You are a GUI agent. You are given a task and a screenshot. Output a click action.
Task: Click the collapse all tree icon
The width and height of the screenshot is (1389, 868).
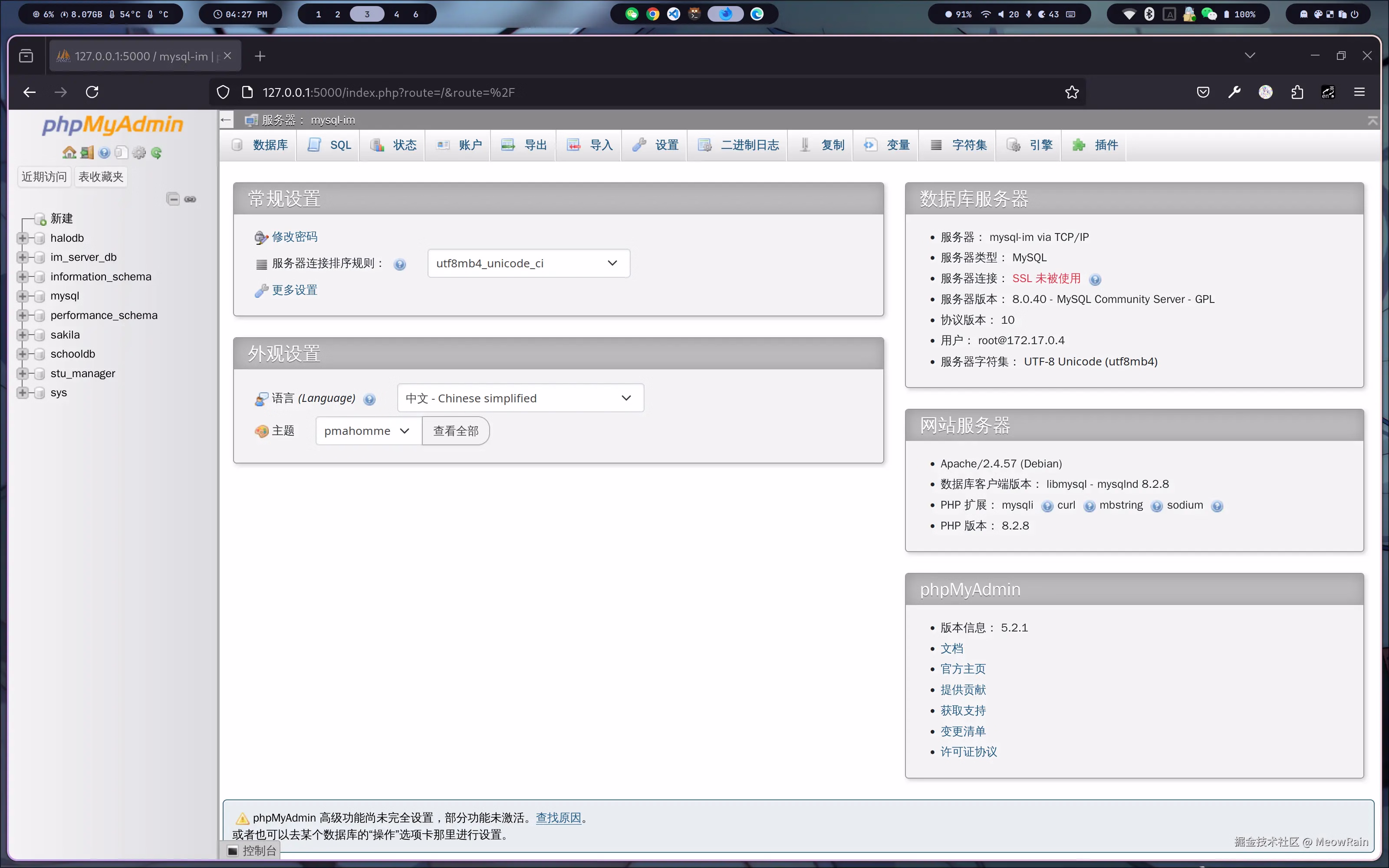173,199
